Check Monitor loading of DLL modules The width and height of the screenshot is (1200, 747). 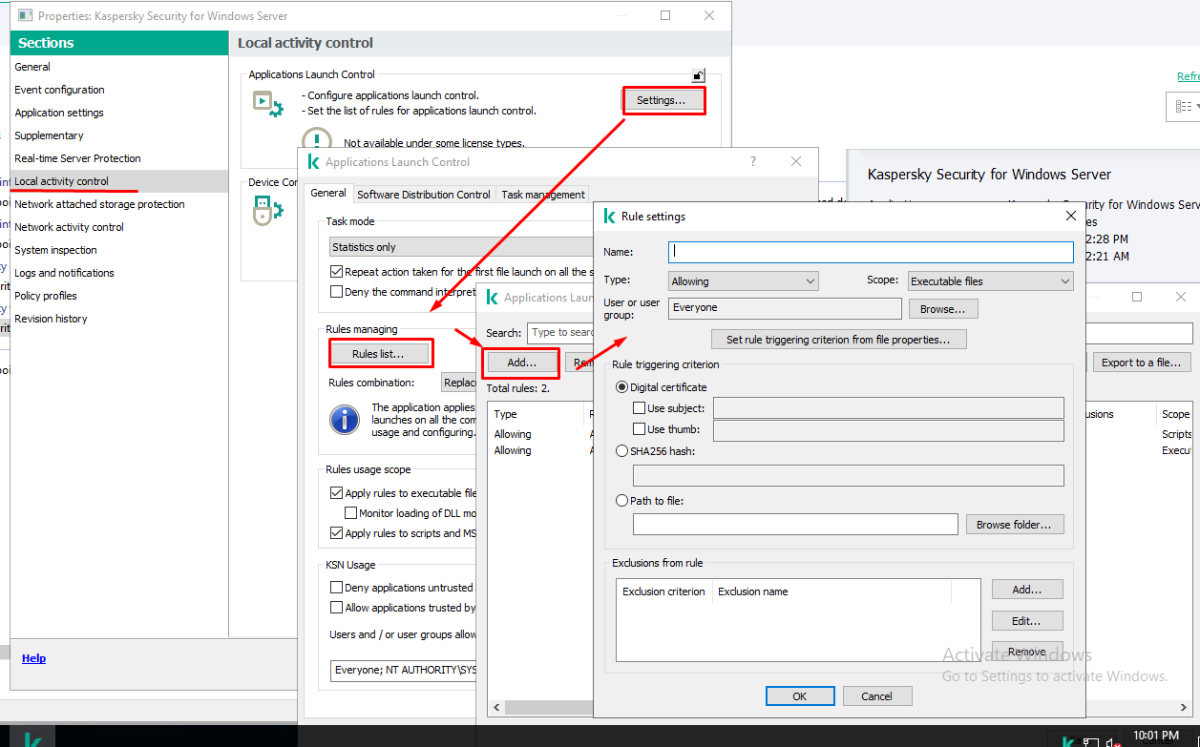(x=351, y=513)
